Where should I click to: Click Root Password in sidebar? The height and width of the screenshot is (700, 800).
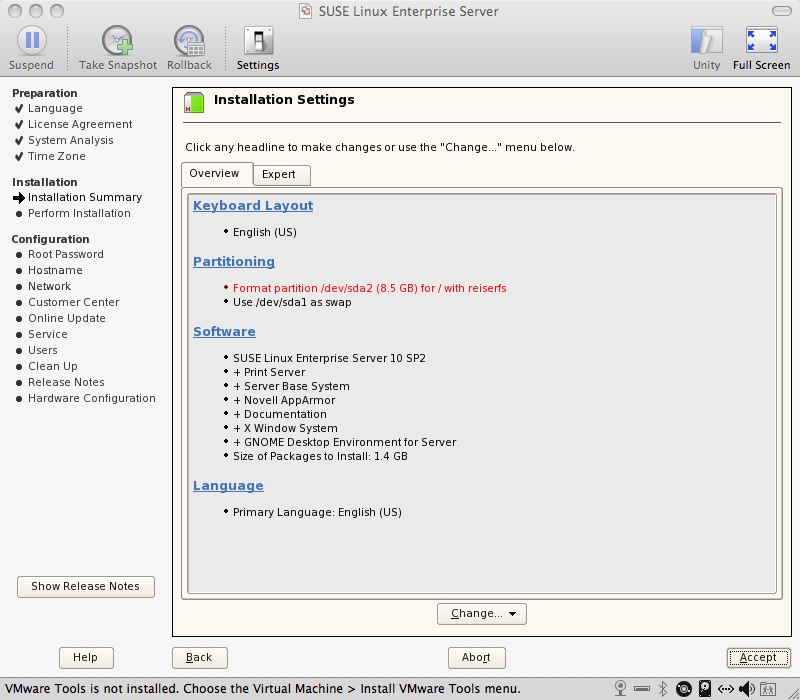[66, 254]
